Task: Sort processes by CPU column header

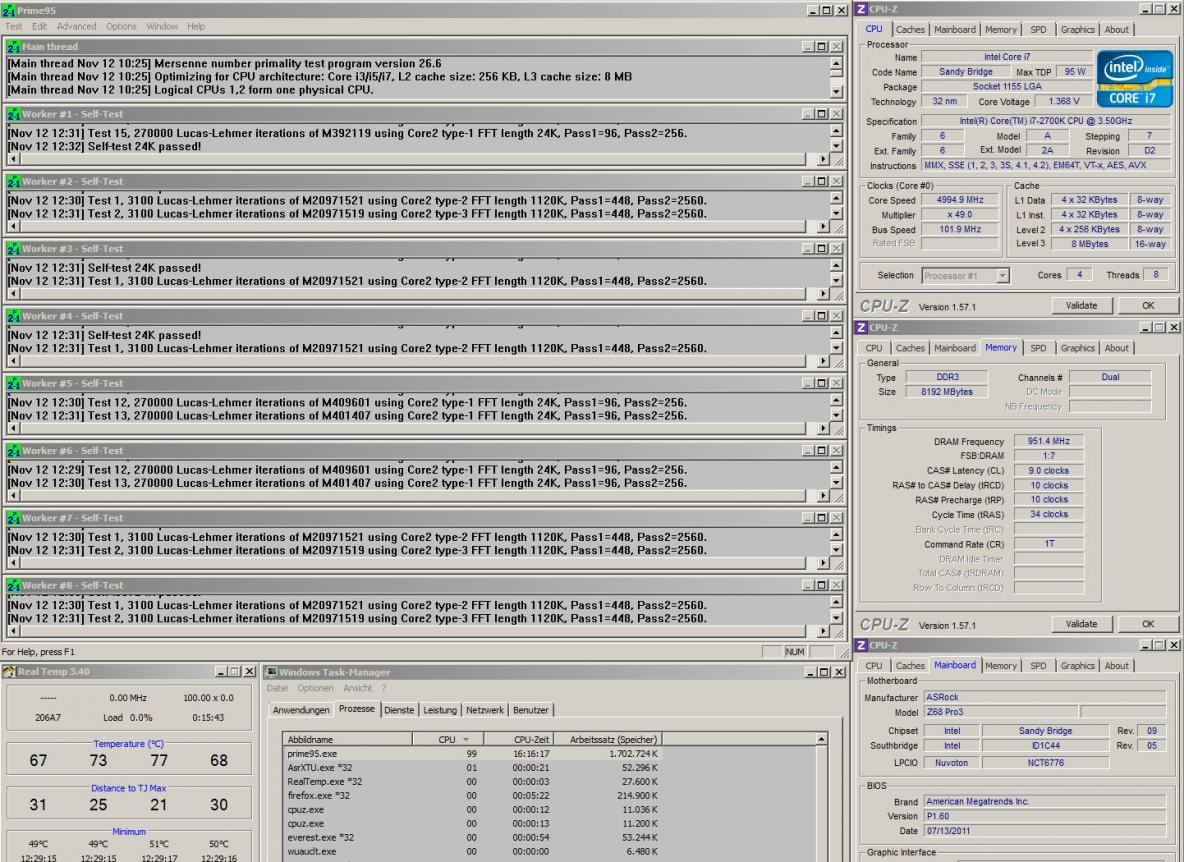Action: pyautogui.click(x=448, y=740)
